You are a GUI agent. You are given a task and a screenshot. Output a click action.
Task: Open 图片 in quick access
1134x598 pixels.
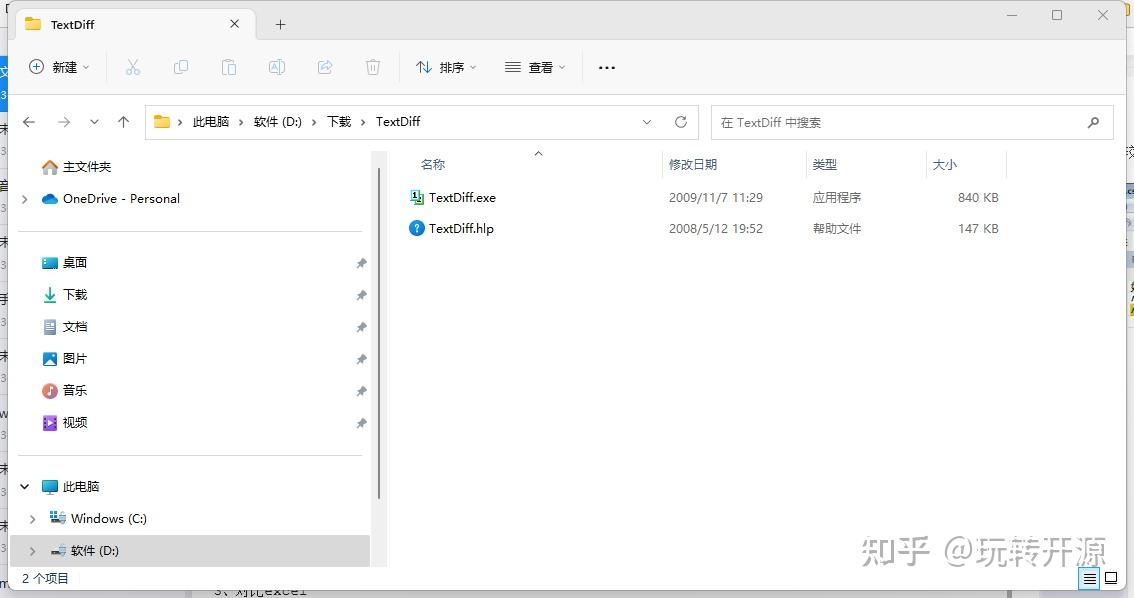tap(74, 359)
